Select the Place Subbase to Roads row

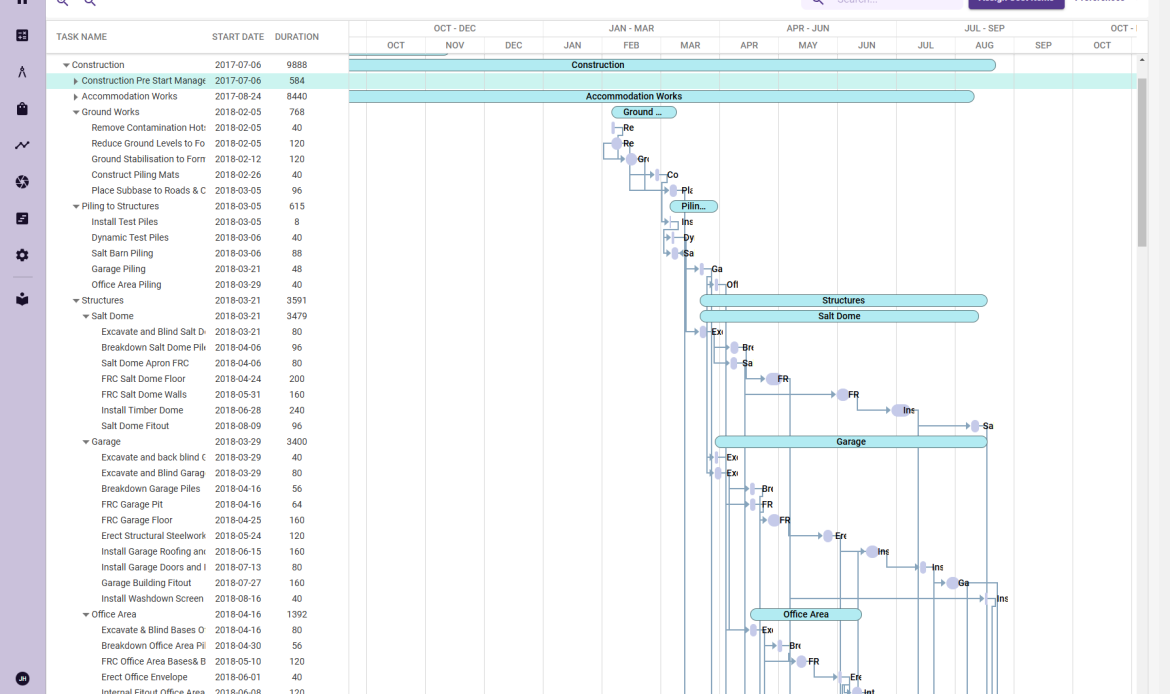tap(197, 190)
